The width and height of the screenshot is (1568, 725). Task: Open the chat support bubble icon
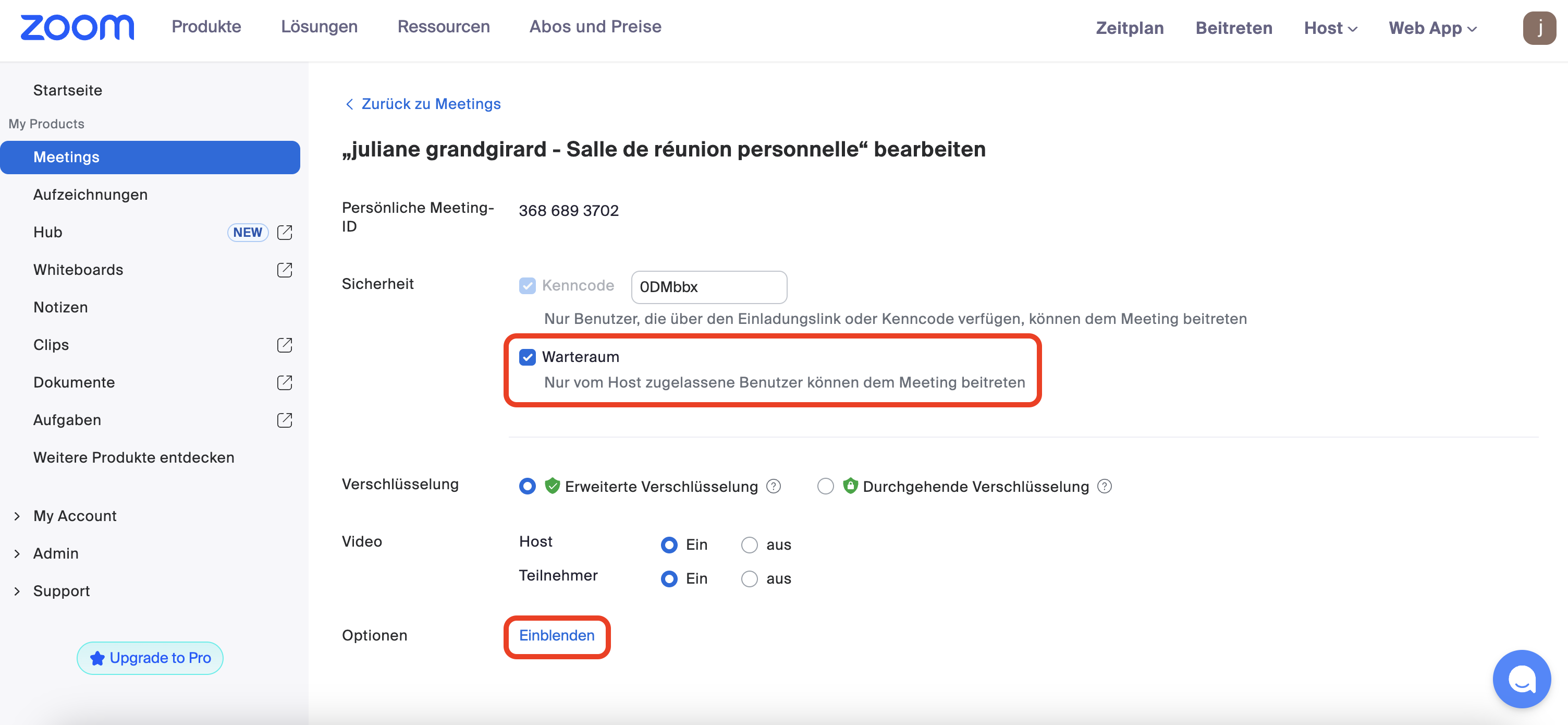pos(1521,678)
